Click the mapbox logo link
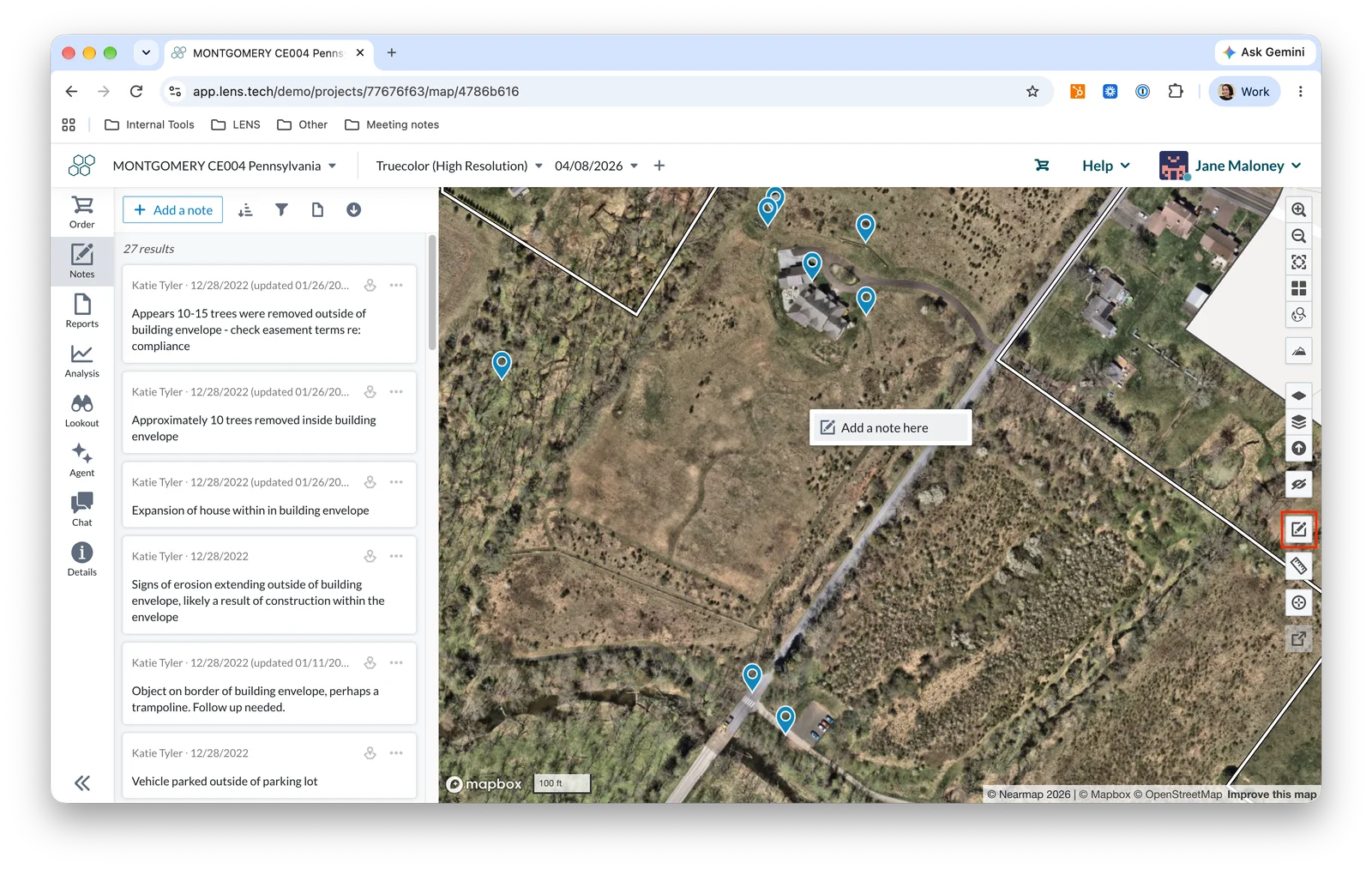The image size is (1372, 870). 484,784
